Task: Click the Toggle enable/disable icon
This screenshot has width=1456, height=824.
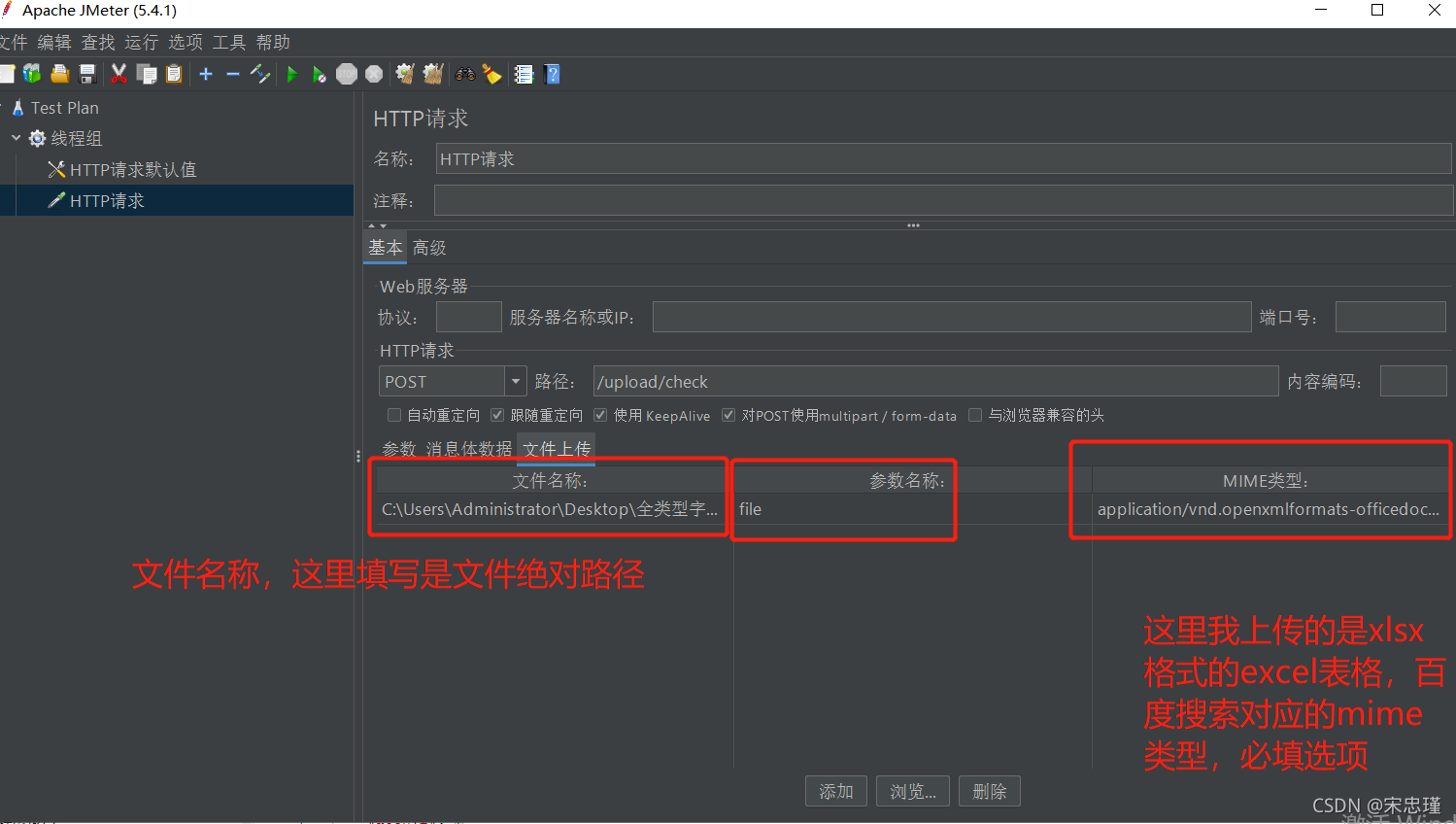Action: tap(260, 74)
